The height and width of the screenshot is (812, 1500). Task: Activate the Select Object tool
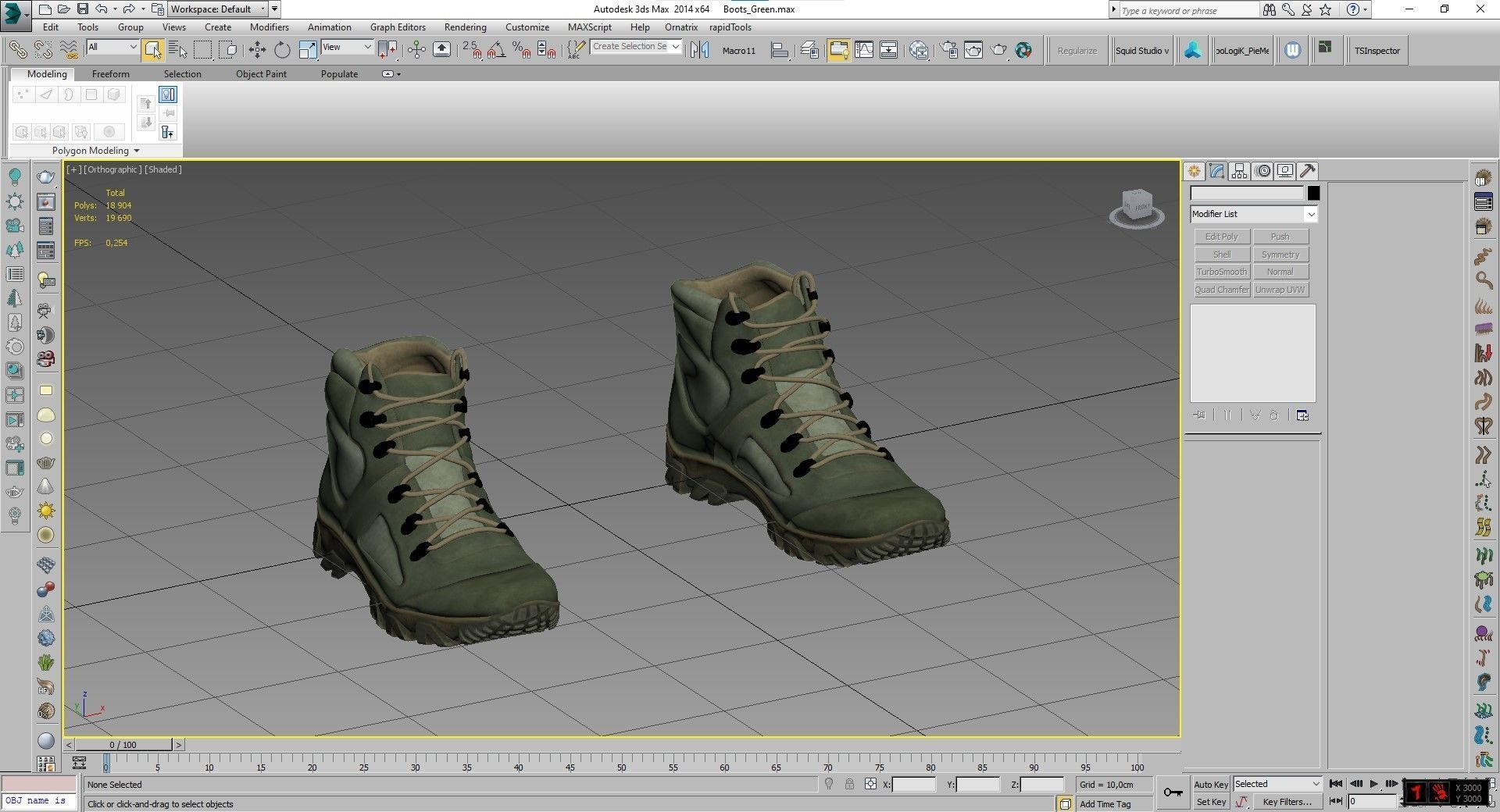(x=152, y=50)
